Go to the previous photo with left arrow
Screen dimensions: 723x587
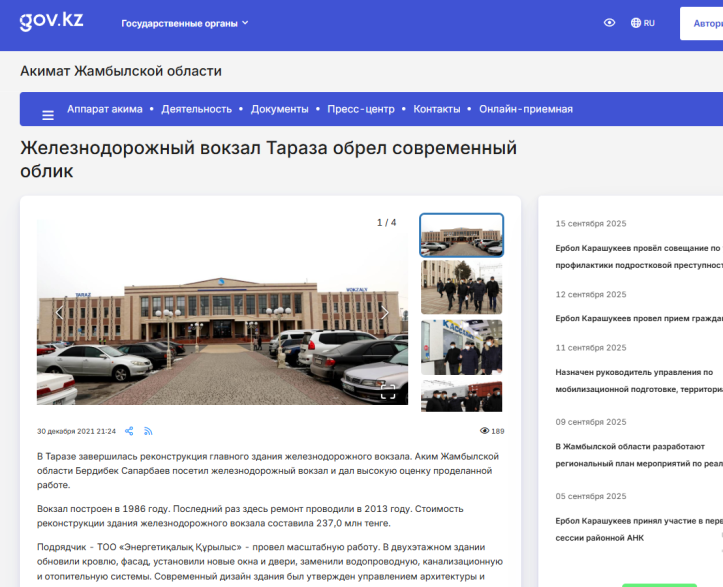pyautogui.click(x=59, y=313)
